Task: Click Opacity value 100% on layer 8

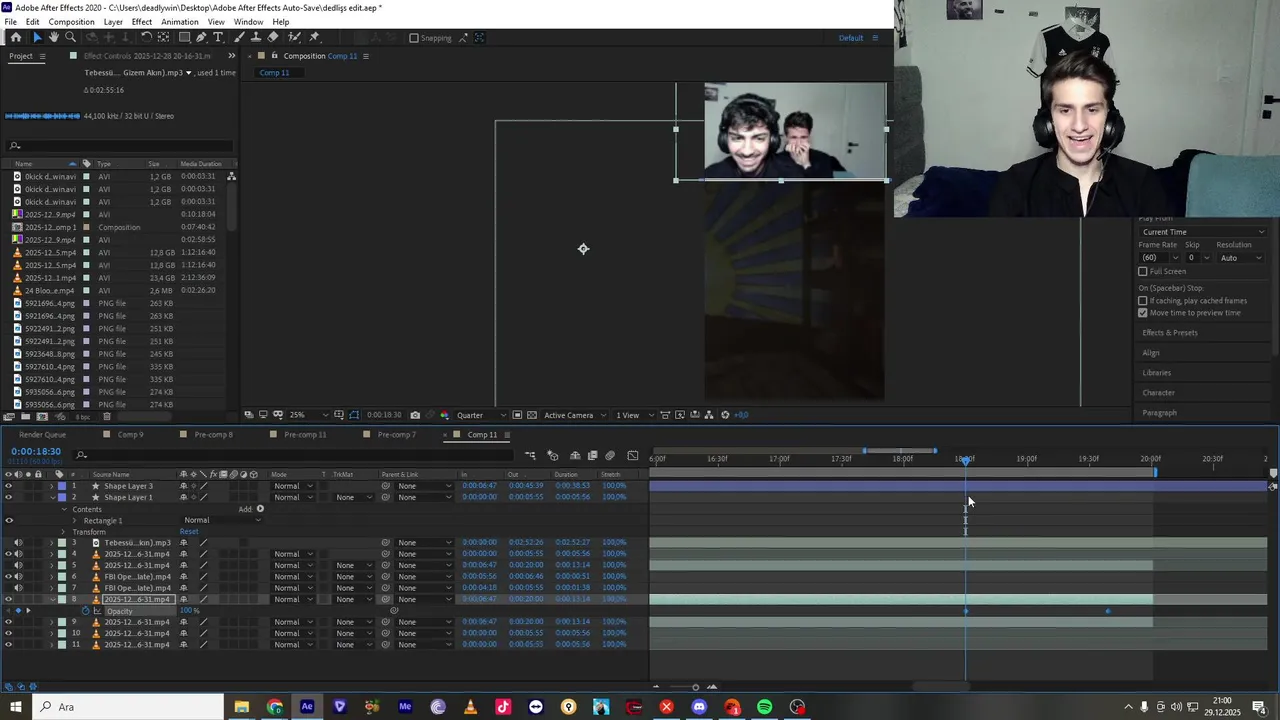Action: [x=189, y=611]
